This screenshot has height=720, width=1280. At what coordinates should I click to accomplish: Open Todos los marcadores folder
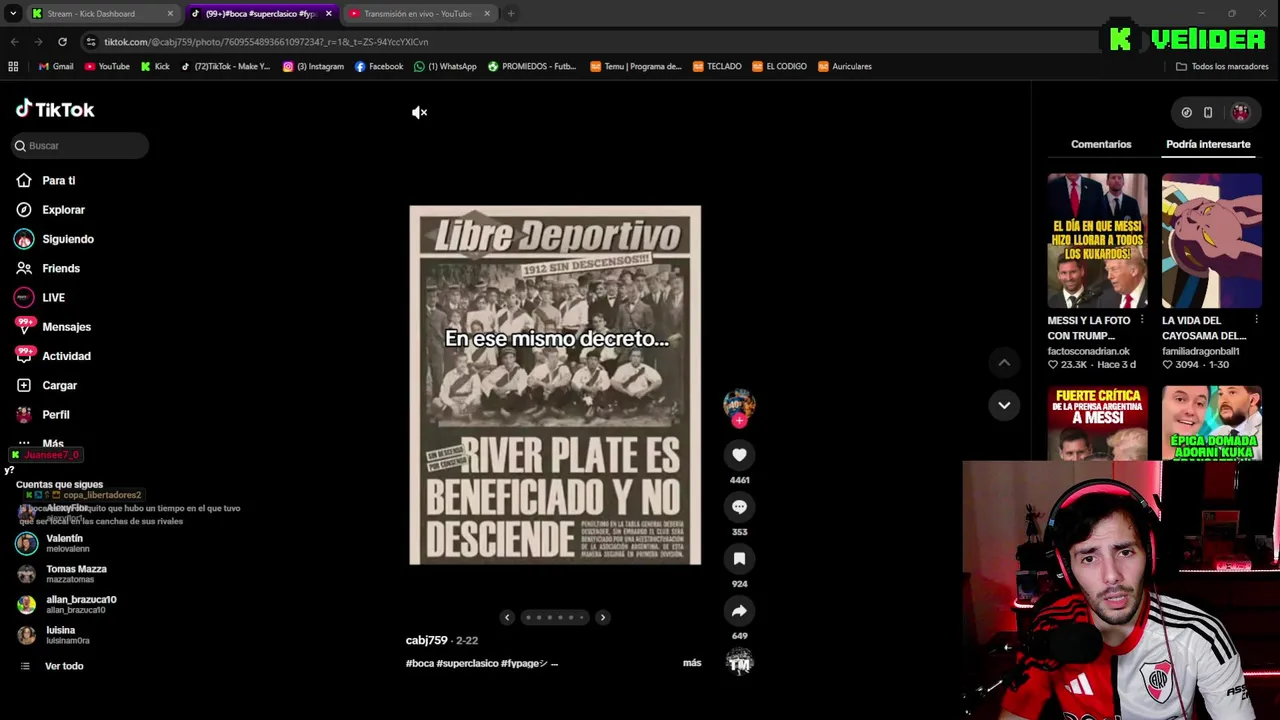pos(1222,66)
